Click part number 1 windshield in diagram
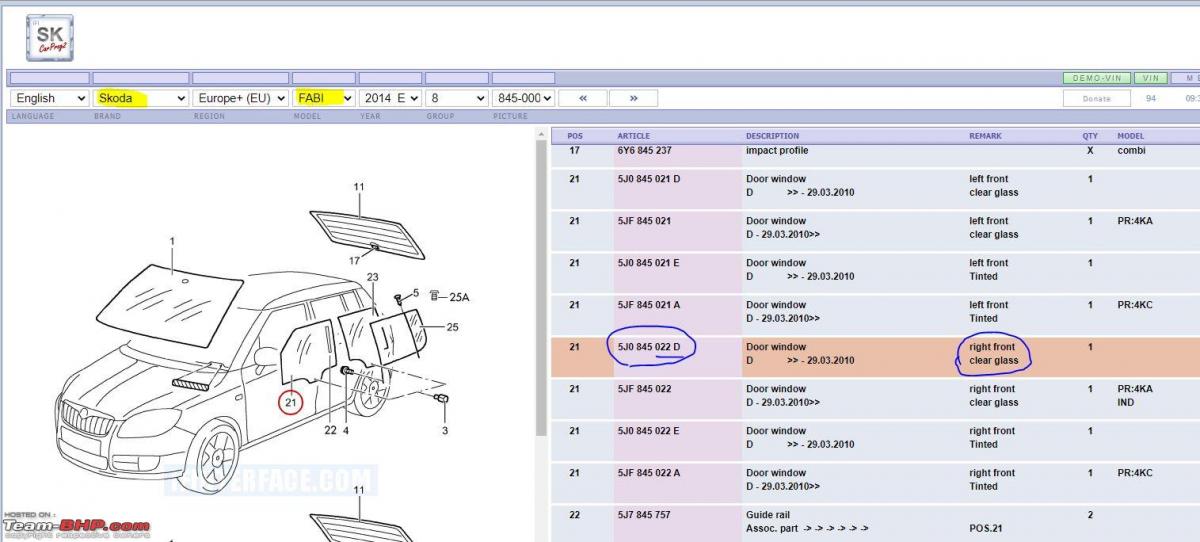 click(172, 241)
